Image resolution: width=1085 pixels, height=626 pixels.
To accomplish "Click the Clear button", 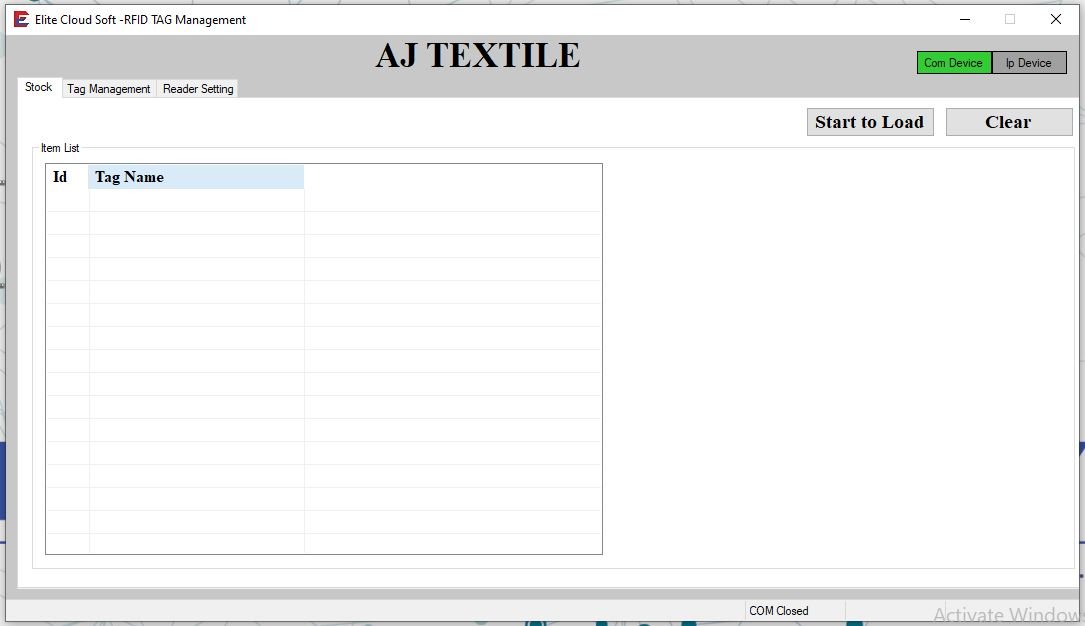I will click(1008, 122).
